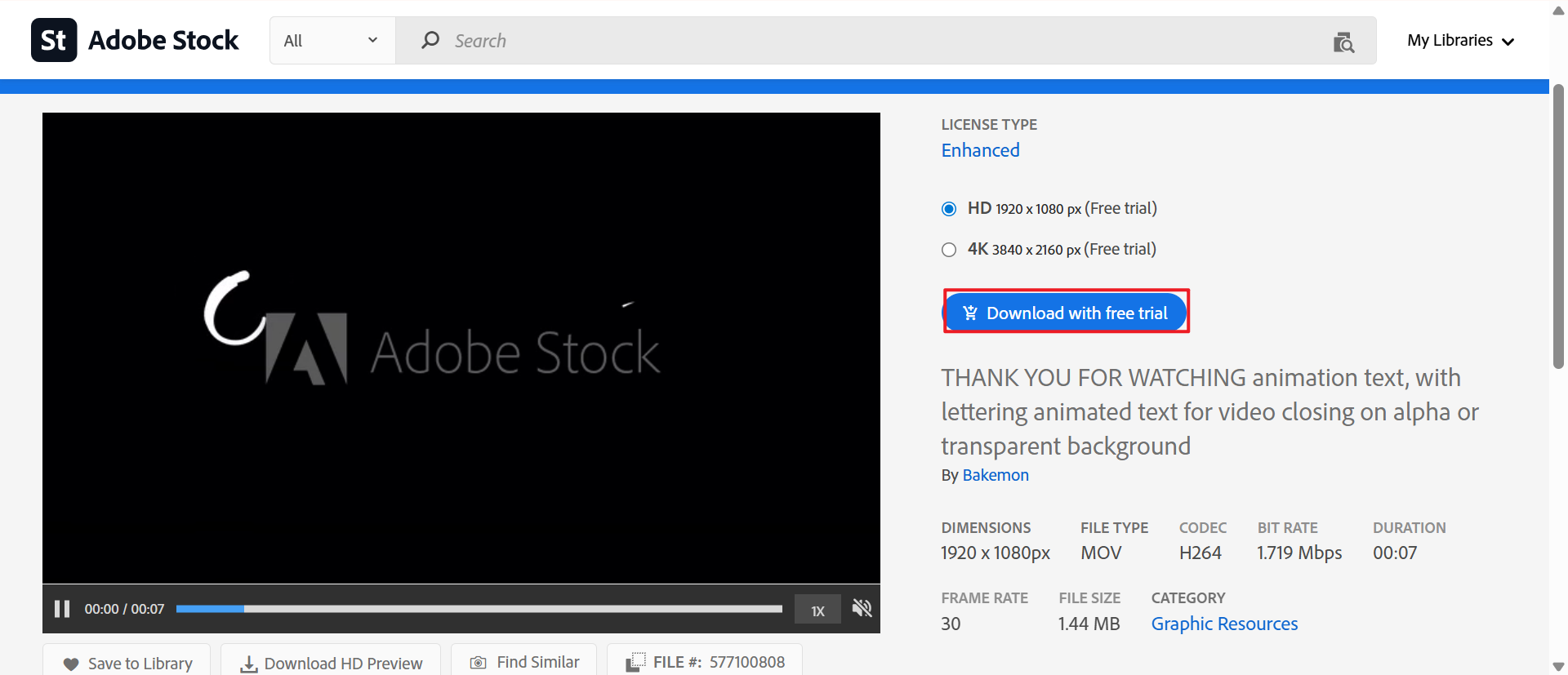Click the H264 codec value
1568x675 pixels.
(1200, 553)
